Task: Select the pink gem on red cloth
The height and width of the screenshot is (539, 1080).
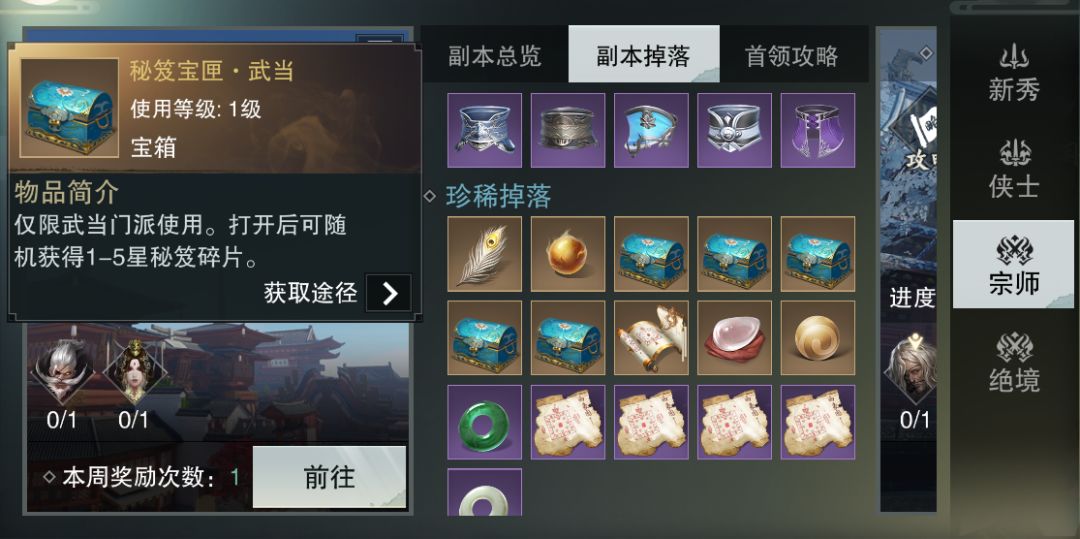Action: 734,337
